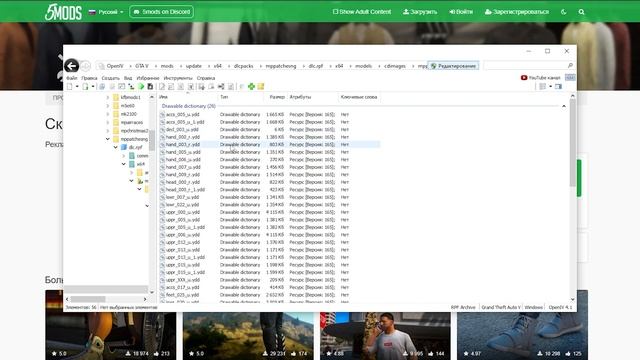Select the file uppr_000_u.ydd
Viewport: 640px width, 360px height.
pos(183,212)
